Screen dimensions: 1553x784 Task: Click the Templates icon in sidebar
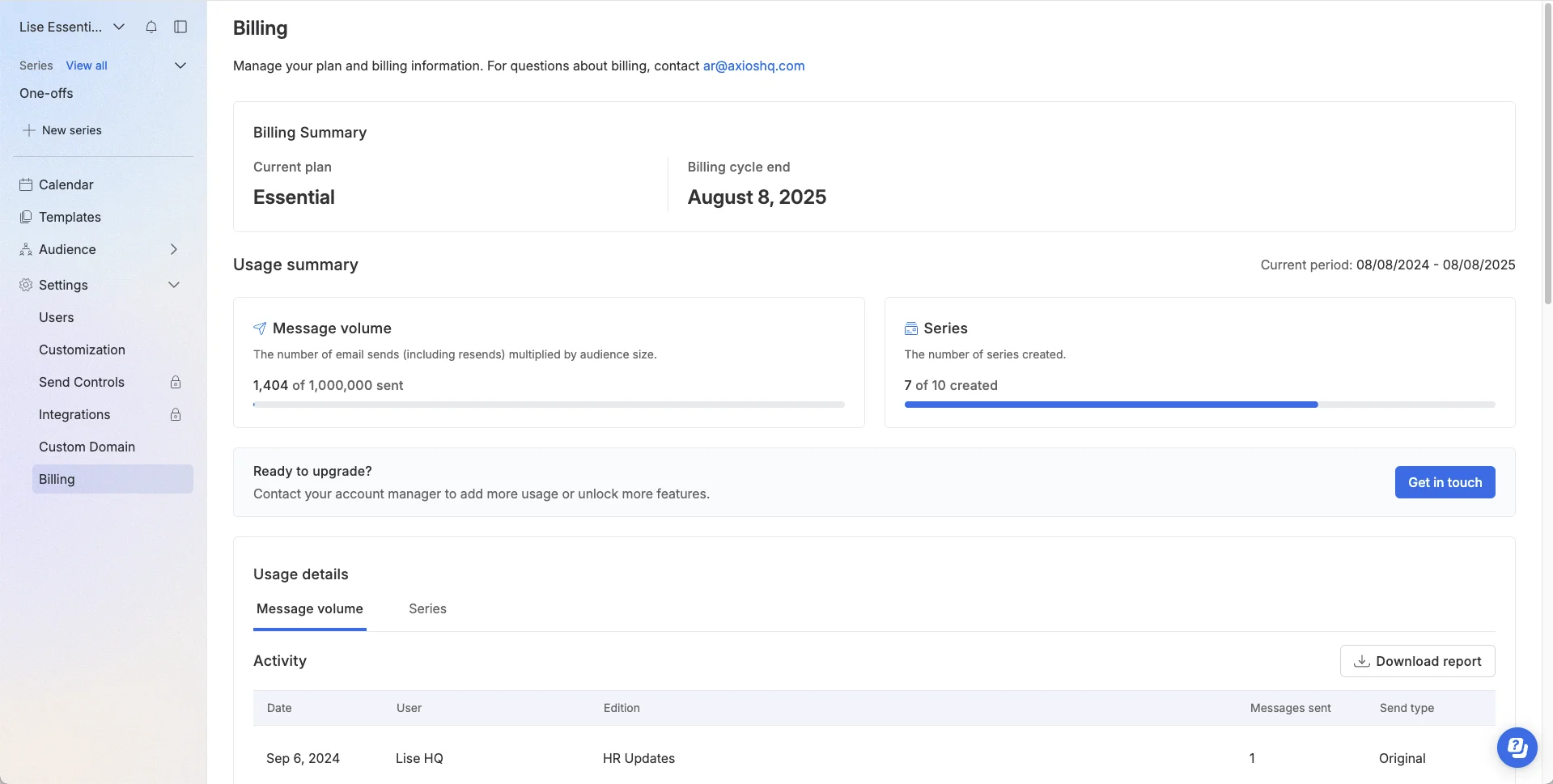click(x=26, y=217)
